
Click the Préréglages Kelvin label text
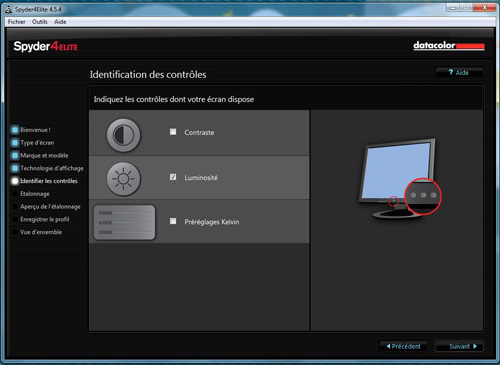coord(212,222)
